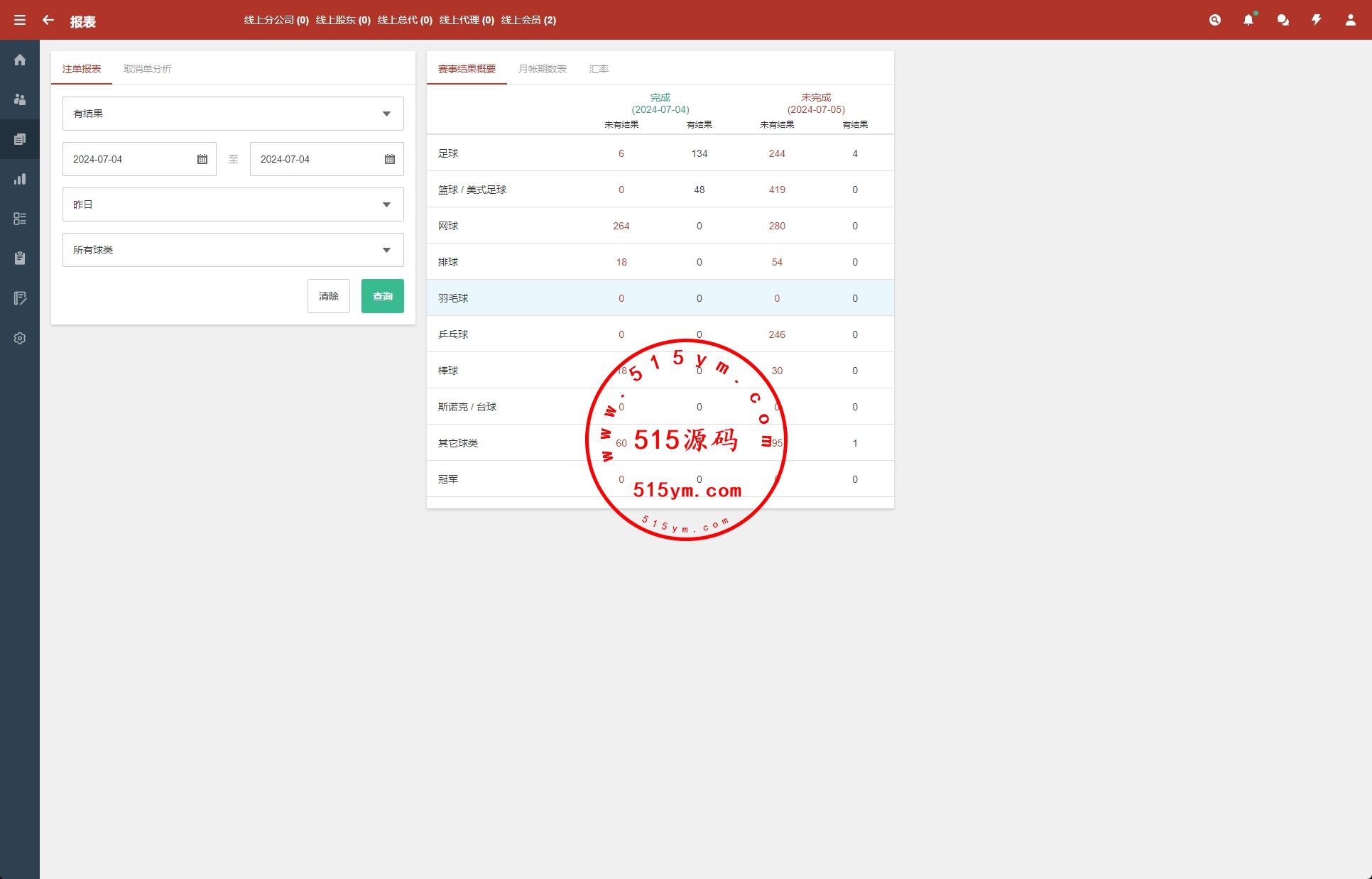Open the hamburger menu icon

click(20, 20)
